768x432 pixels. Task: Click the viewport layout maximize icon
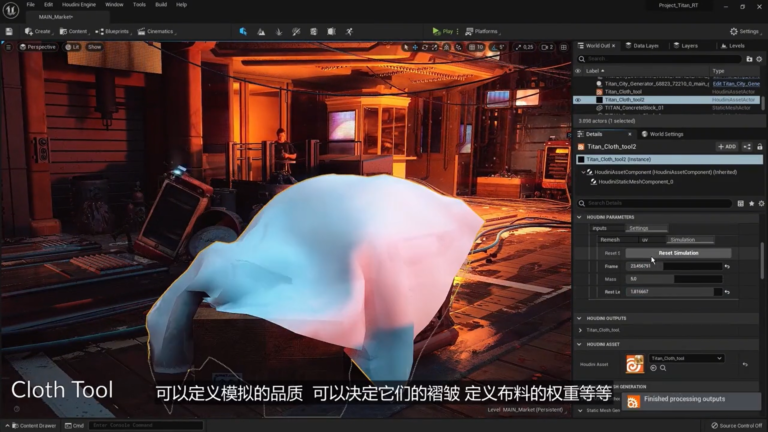(564, 47)
